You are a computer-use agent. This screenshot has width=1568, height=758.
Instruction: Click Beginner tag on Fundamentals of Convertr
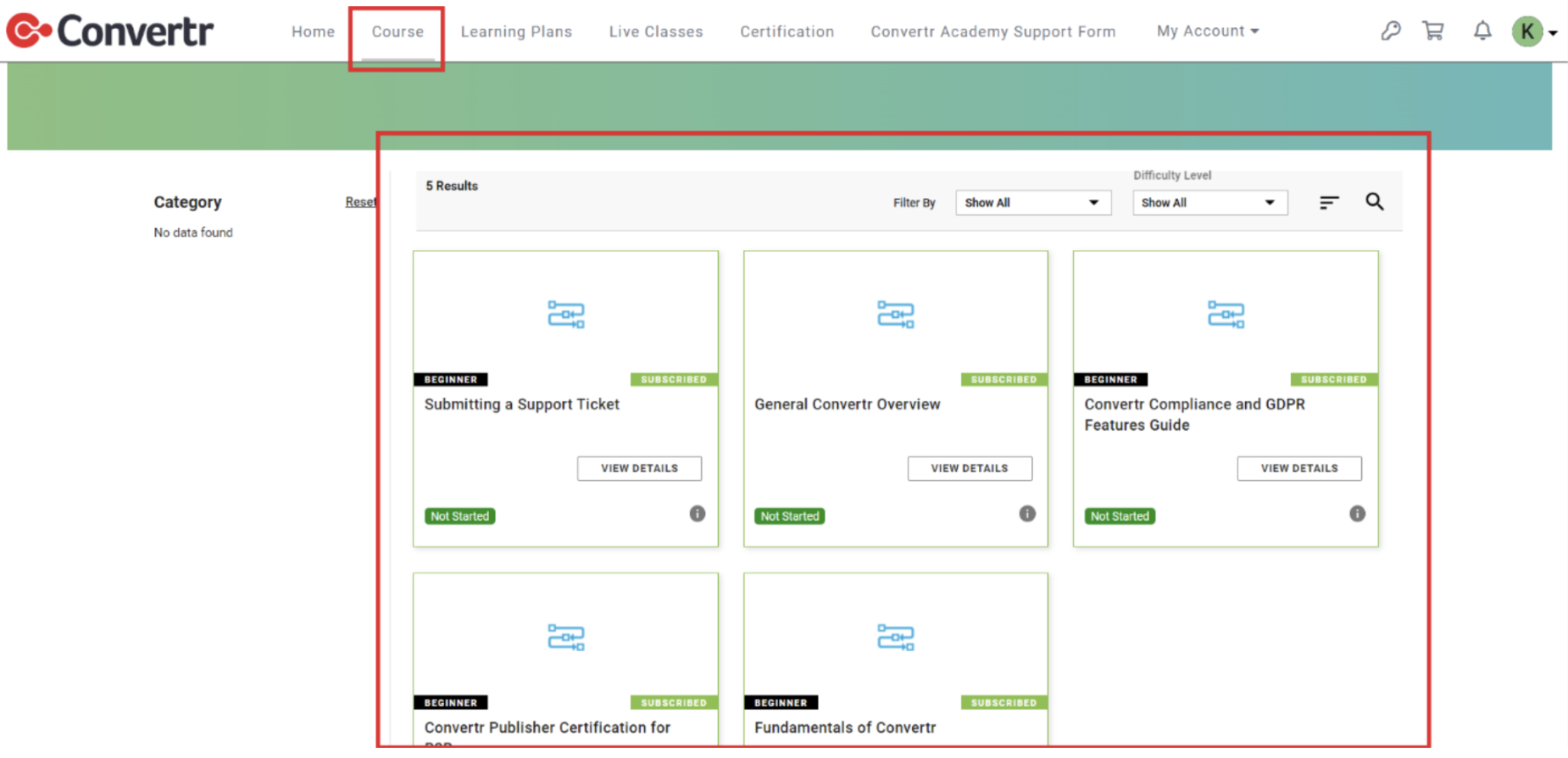pos(781,702)
